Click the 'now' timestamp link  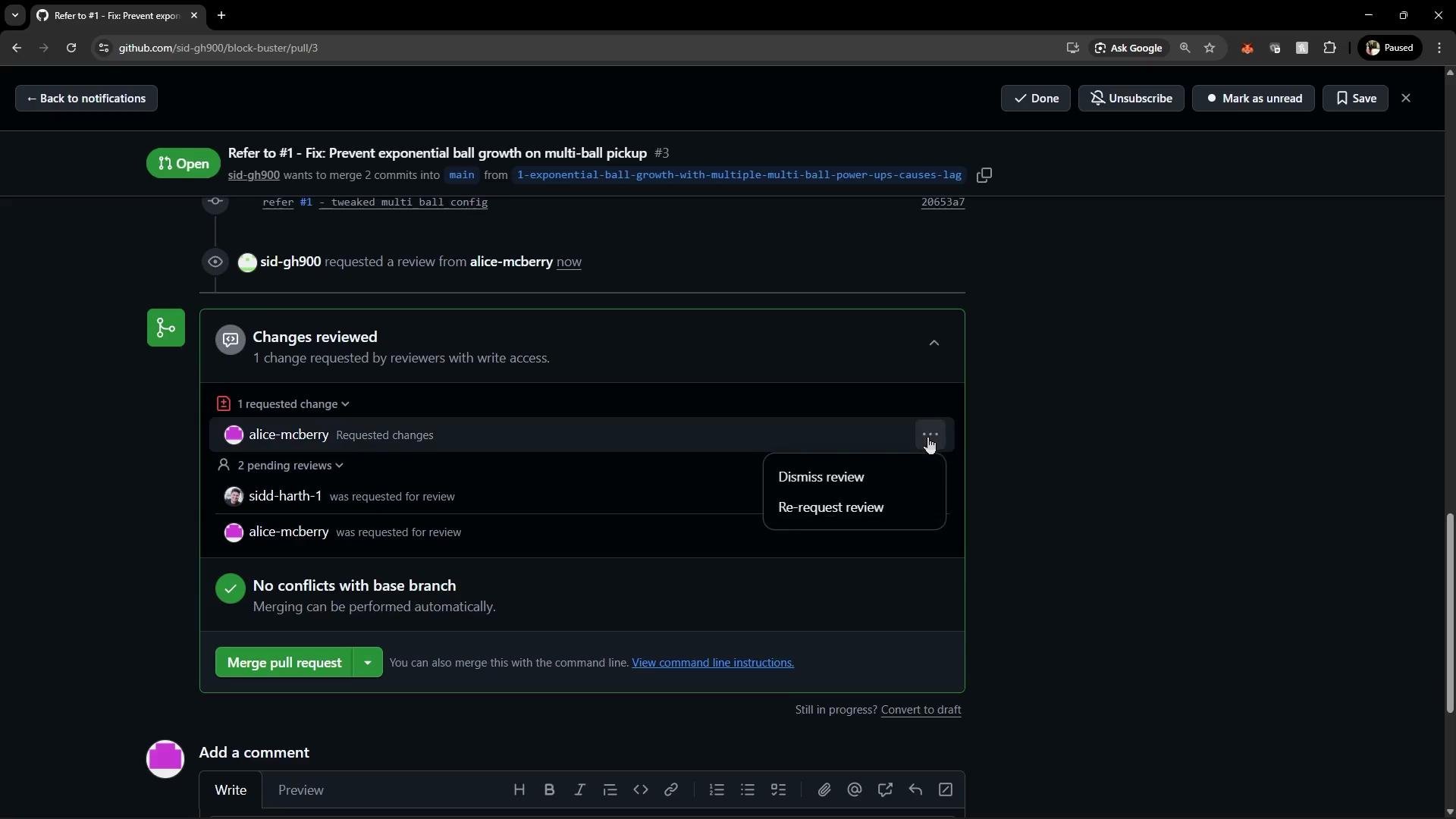click(569, 262)
